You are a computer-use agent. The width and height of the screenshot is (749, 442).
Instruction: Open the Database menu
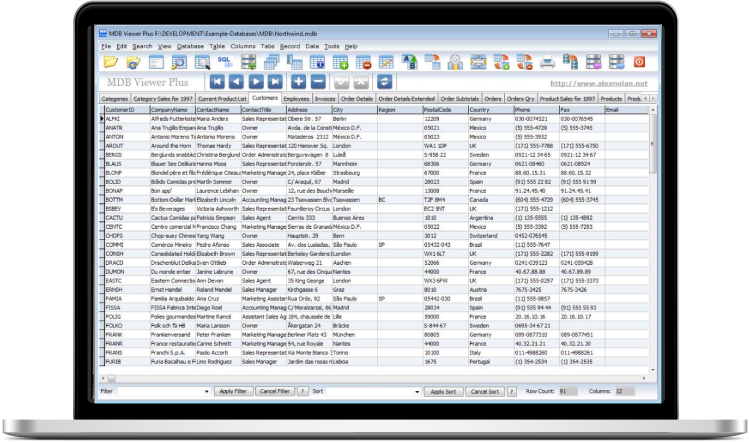[190, 47]
